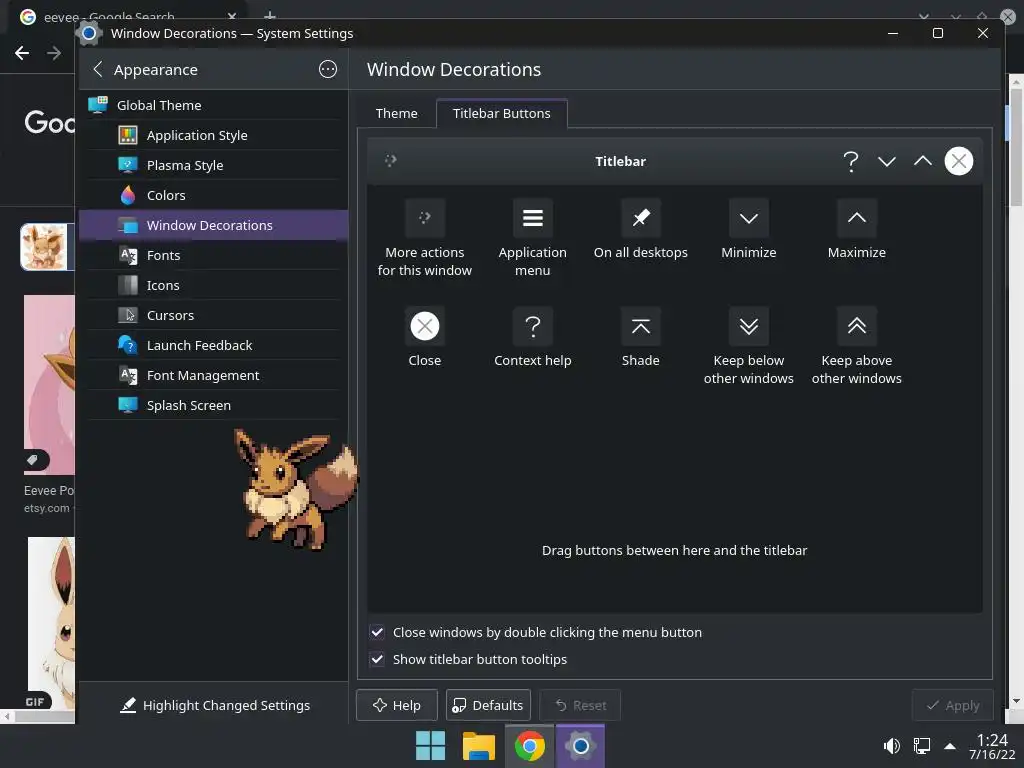
Task: Click the up chevron in Titlebar preview
Action: [x=922, y=161]
